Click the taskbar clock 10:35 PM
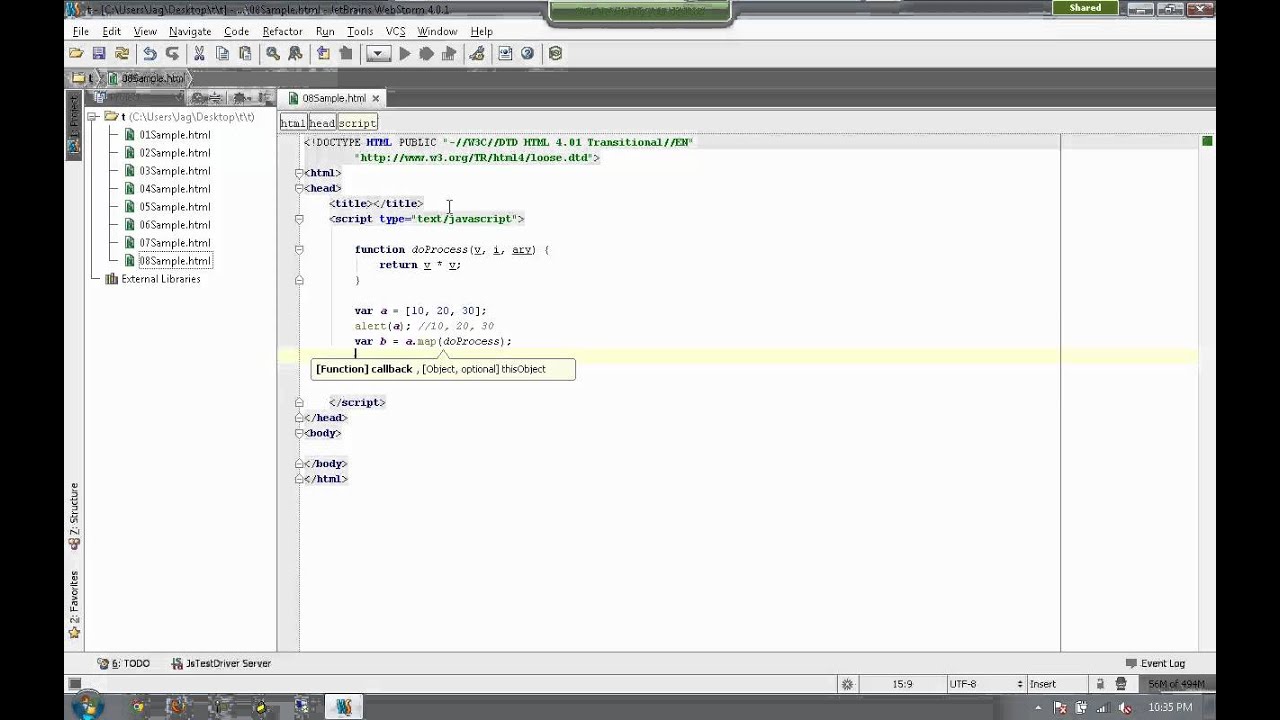 (1170, 707)
